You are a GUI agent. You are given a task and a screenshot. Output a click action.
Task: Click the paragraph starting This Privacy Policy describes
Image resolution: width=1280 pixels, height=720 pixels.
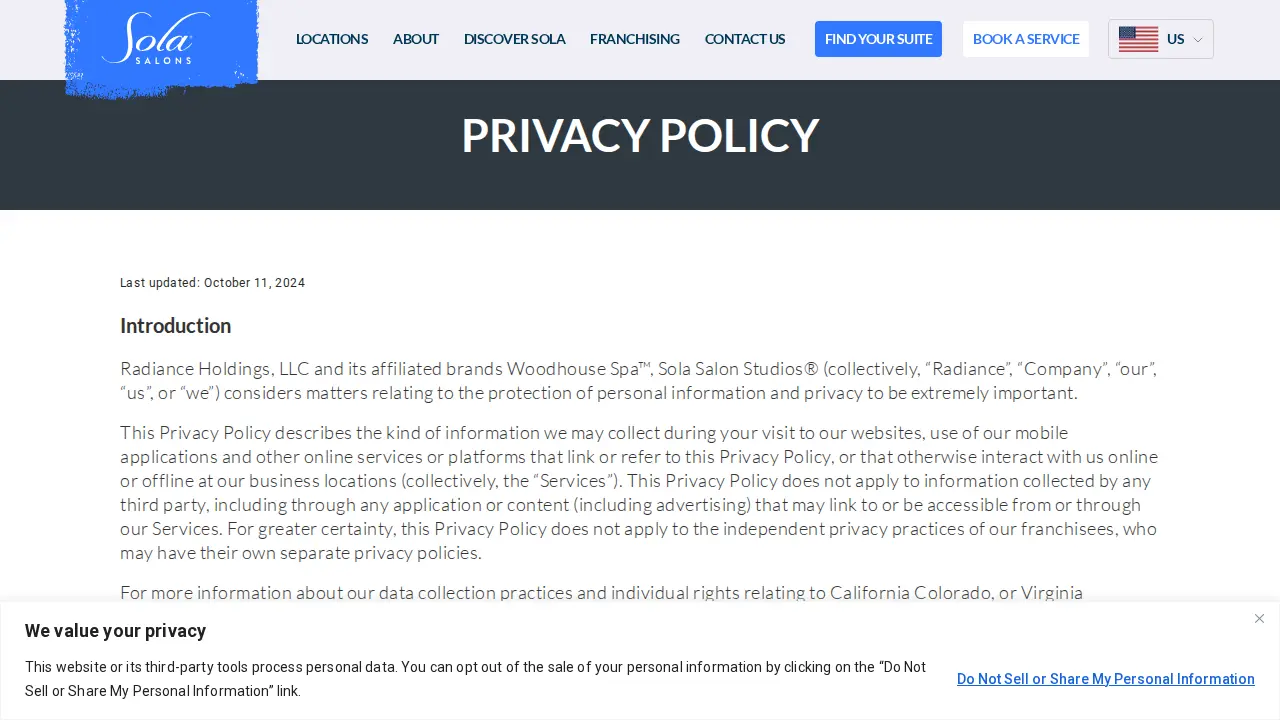click(639, 493)
